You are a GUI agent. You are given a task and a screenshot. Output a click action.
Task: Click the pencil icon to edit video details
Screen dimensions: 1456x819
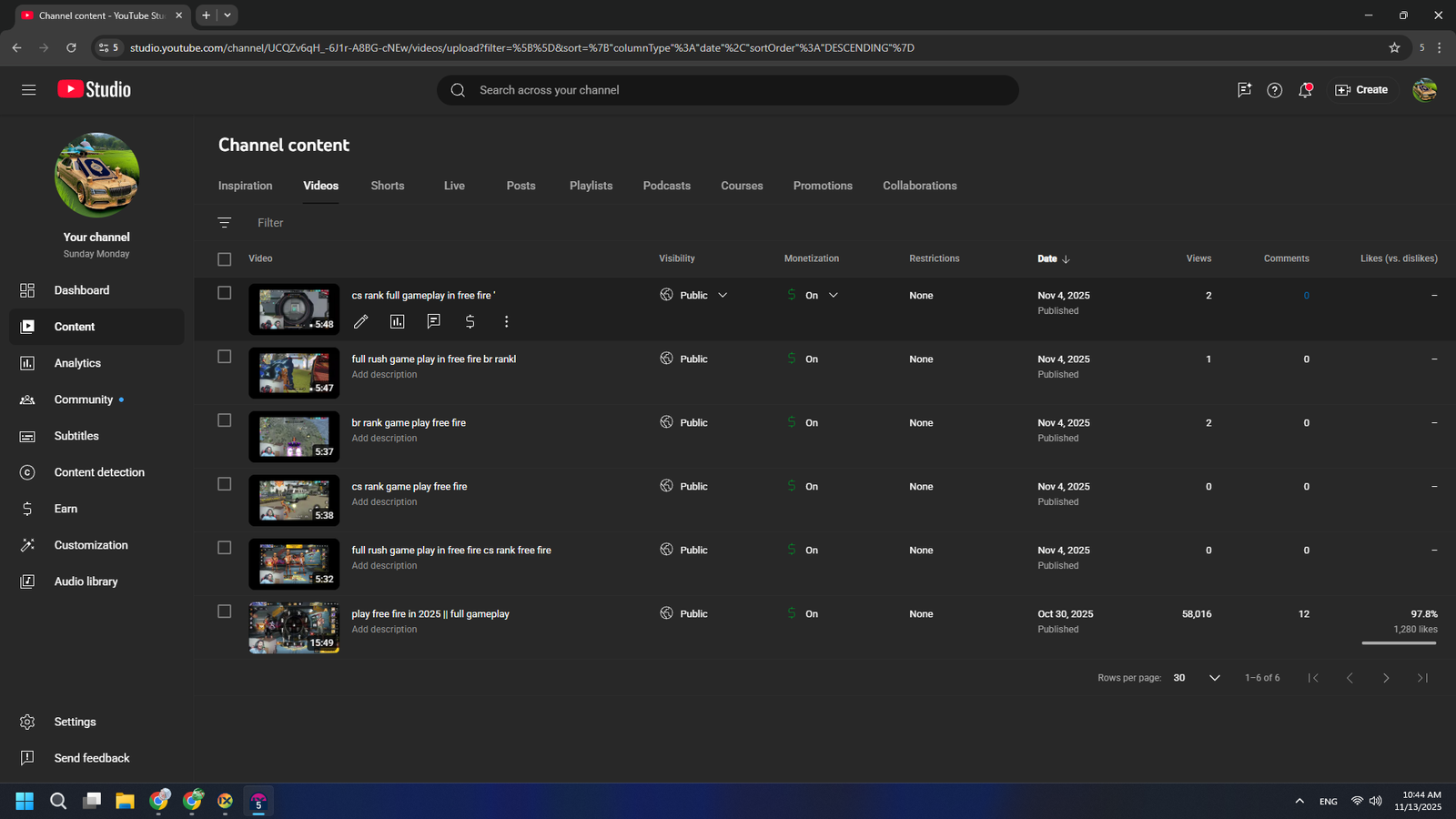(361, 321)
